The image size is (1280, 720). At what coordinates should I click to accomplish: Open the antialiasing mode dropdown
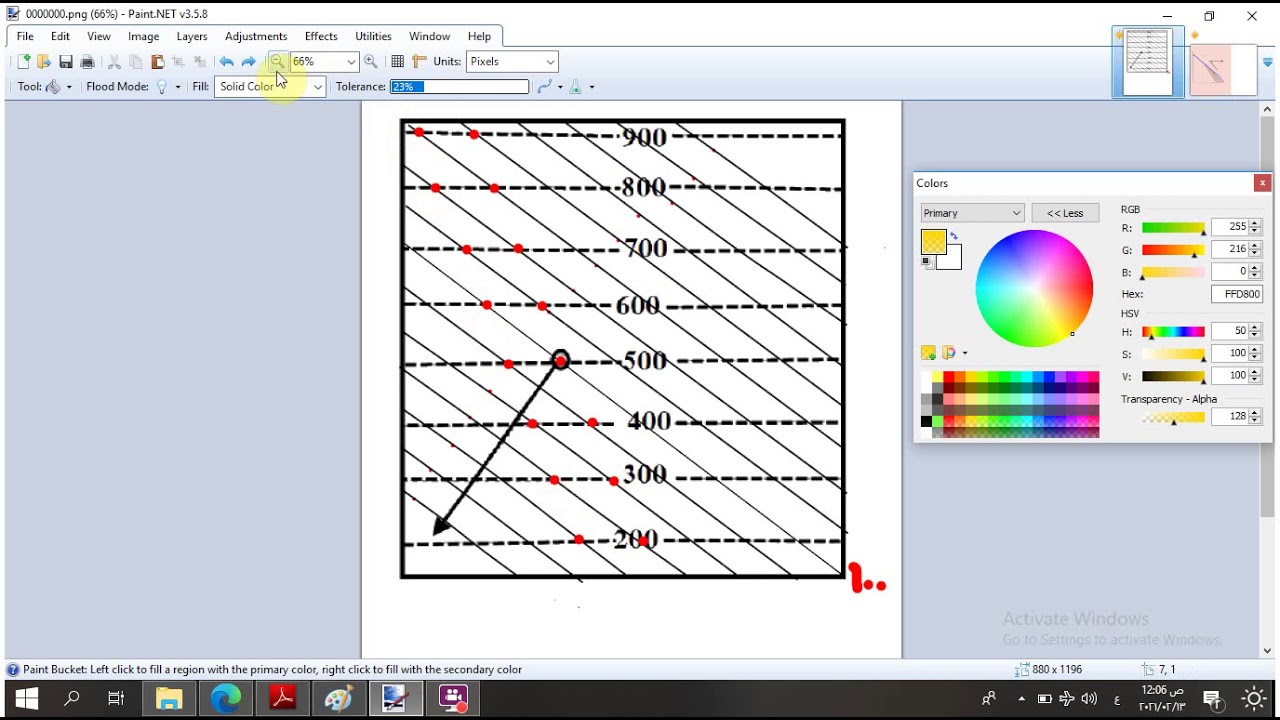pos(550,87)
